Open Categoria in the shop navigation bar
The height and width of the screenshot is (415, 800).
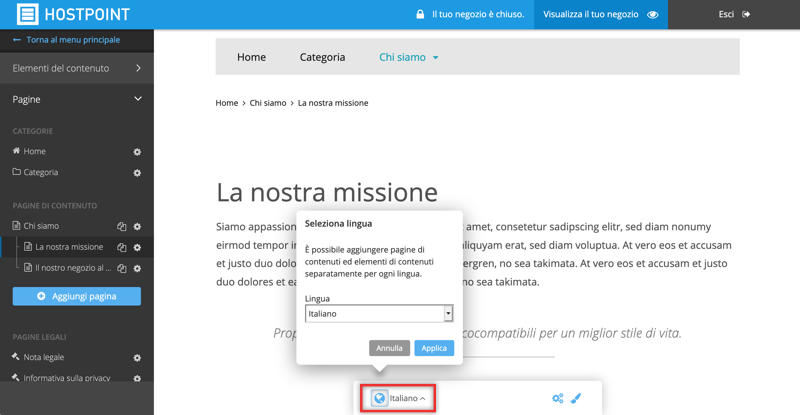point(322,57)
